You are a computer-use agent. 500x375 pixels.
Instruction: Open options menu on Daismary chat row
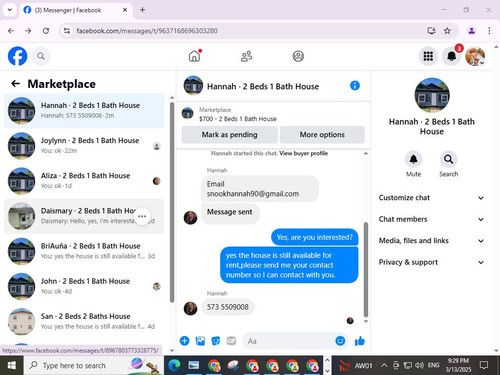coord(142,216)
